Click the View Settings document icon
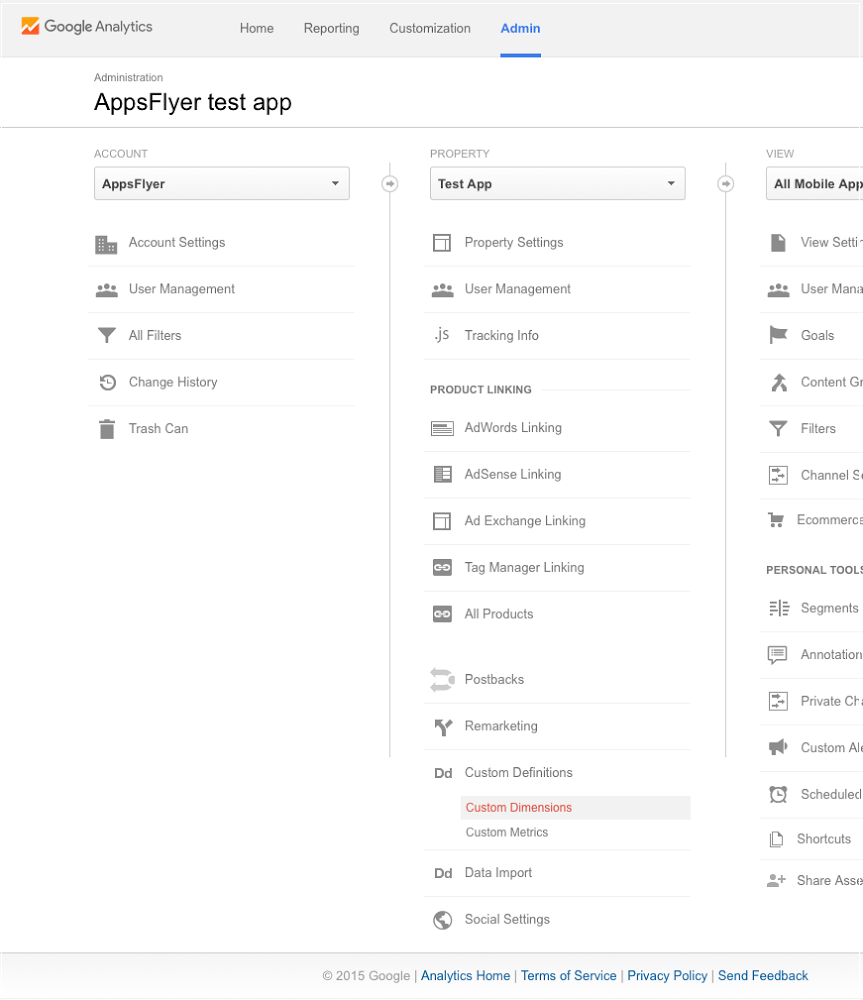 (x=778, y=243)
